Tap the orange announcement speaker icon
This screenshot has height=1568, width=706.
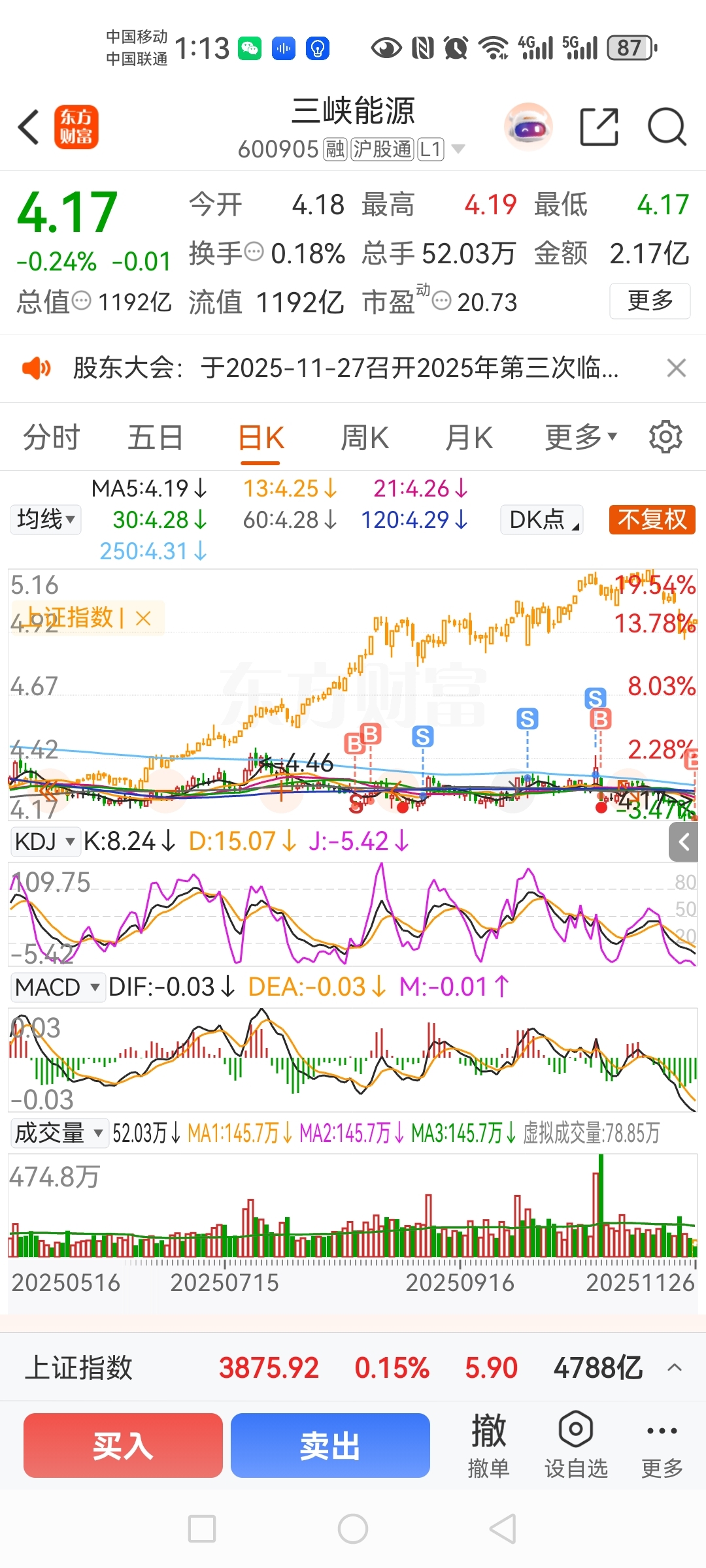coord(36,368)
